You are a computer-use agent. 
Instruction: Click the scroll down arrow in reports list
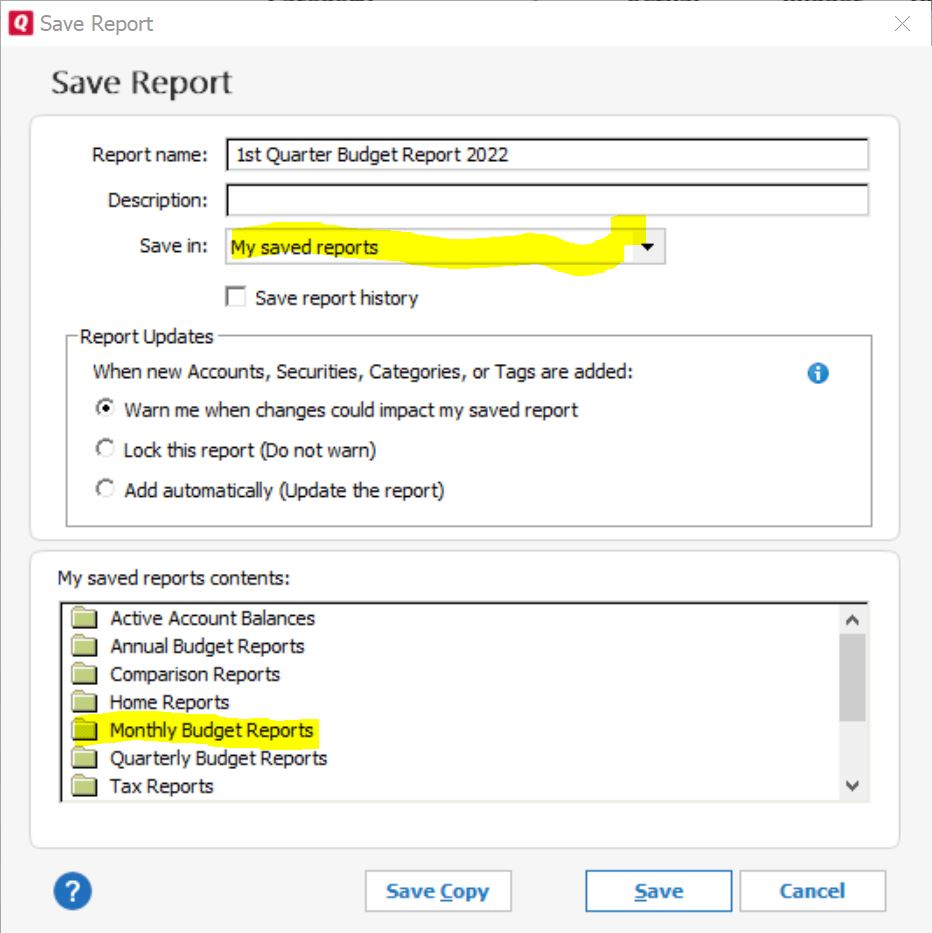pos(852,786)
